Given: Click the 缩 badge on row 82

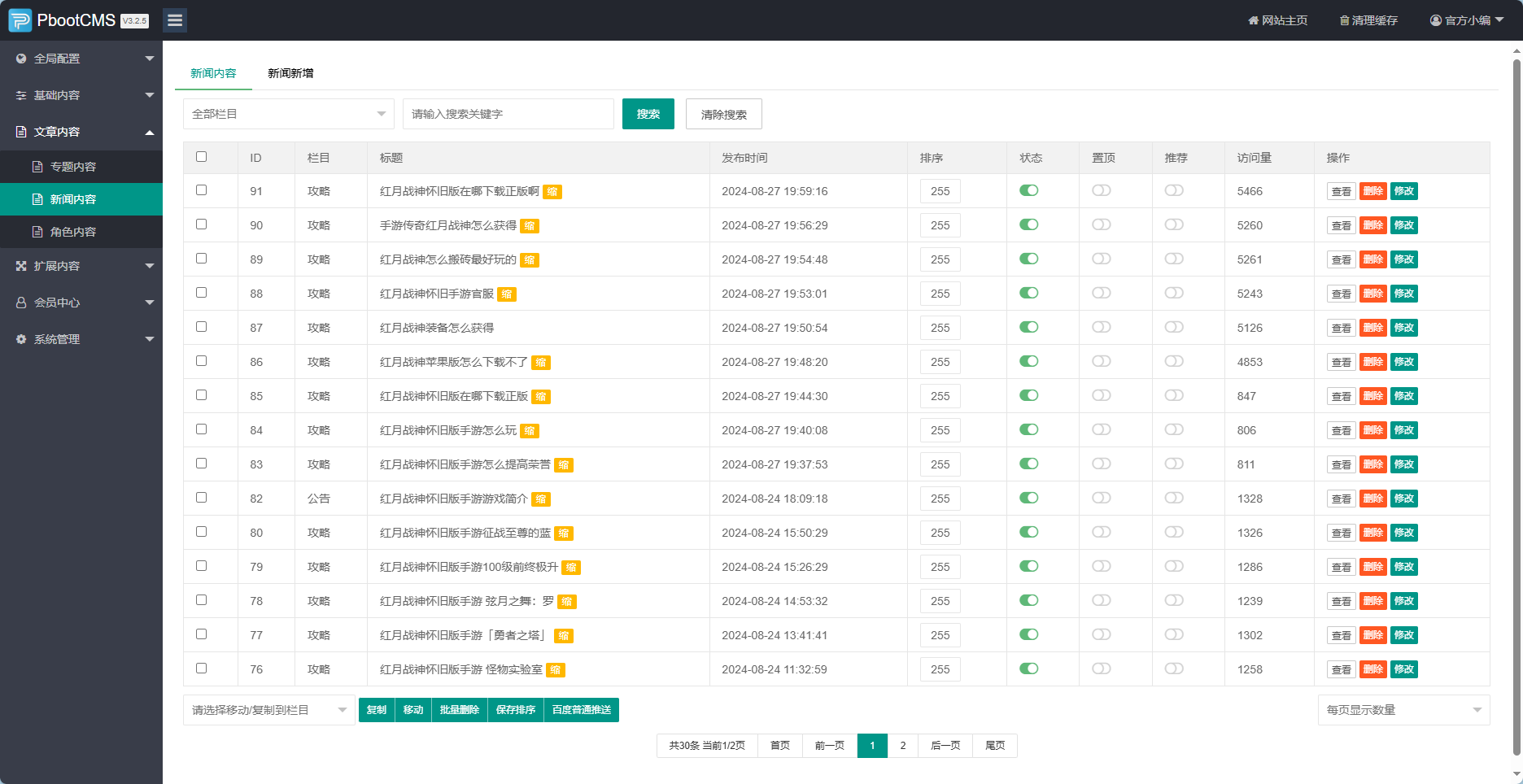Looking at the screenshot, I should (541, 499).
